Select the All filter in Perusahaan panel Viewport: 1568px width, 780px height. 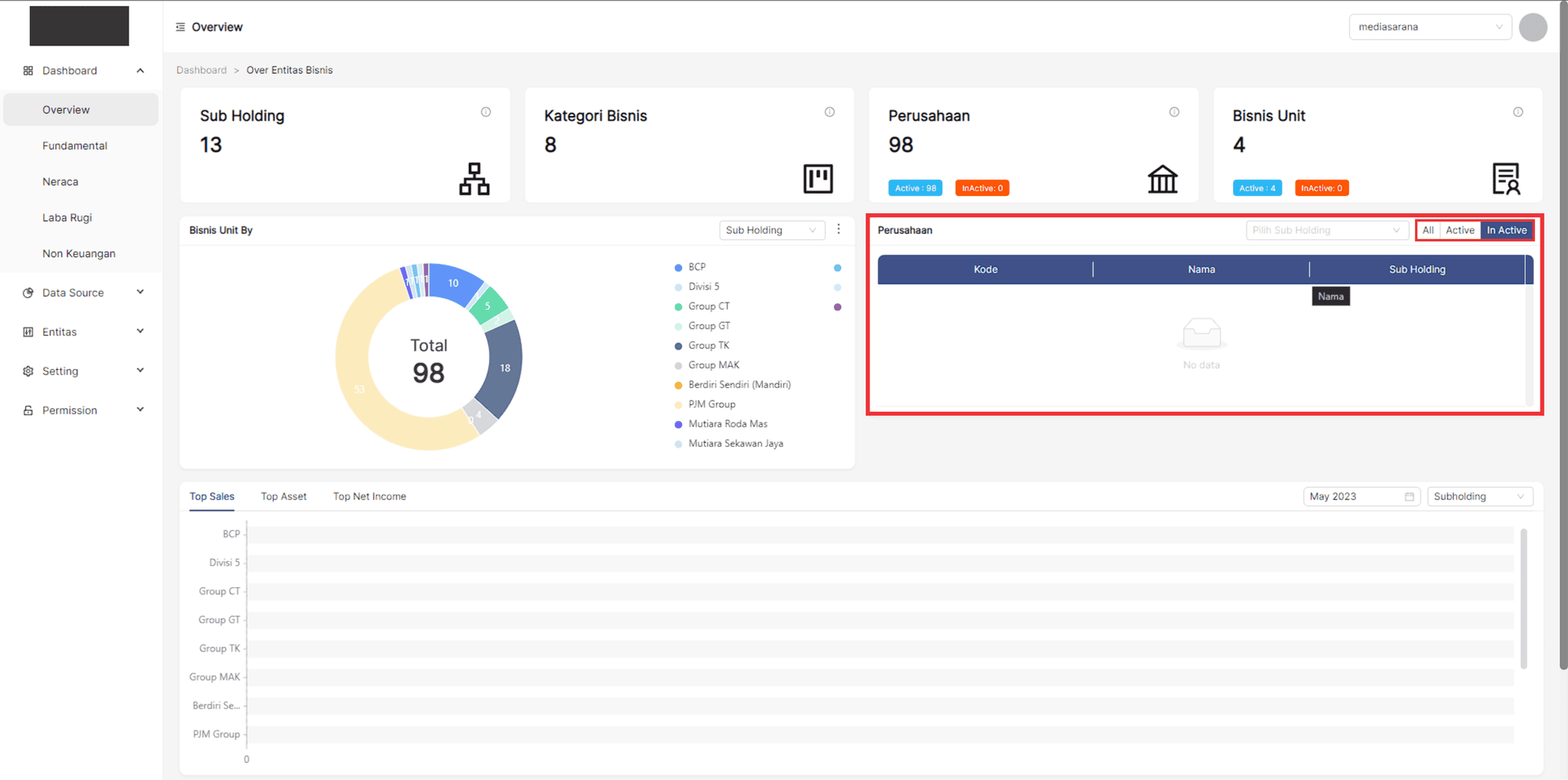point(1428,230)
